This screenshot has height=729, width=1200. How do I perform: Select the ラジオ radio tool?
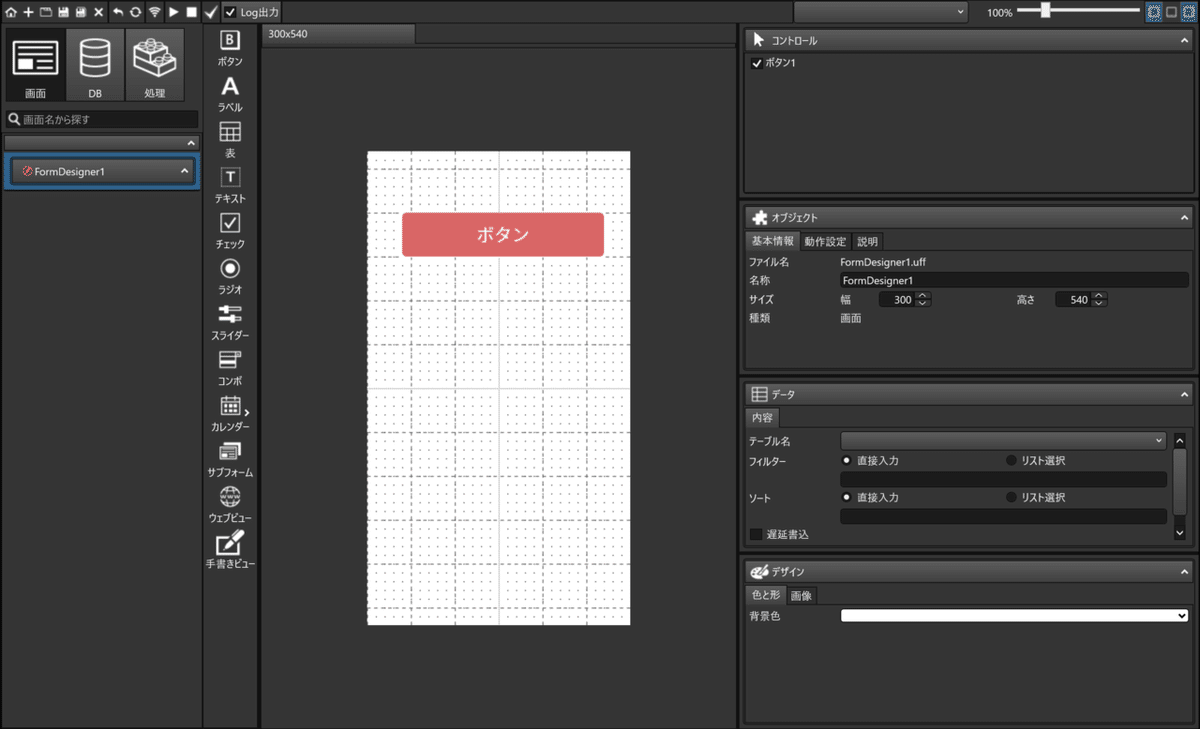click(x=230, y=276)
